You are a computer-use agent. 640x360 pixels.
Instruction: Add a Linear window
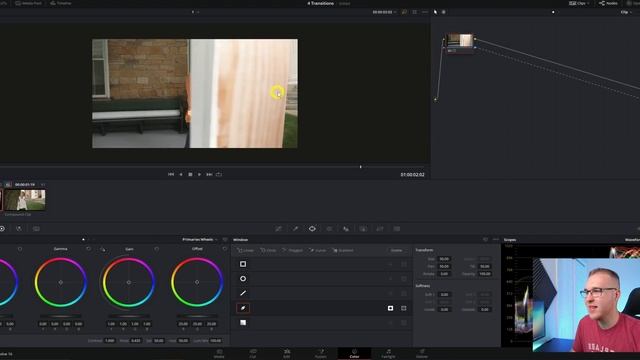(x=245, y=250)
